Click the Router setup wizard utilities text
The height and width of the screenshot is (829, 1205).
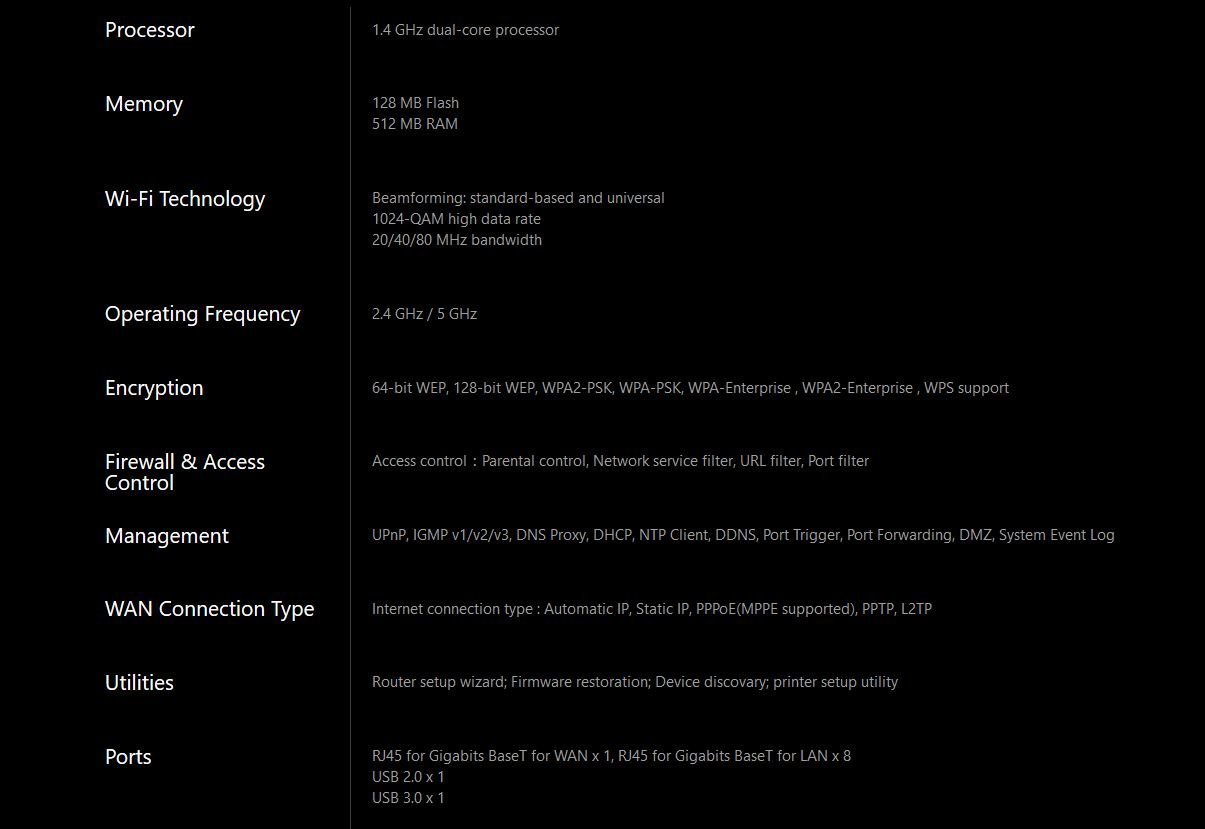coord(440,682)
